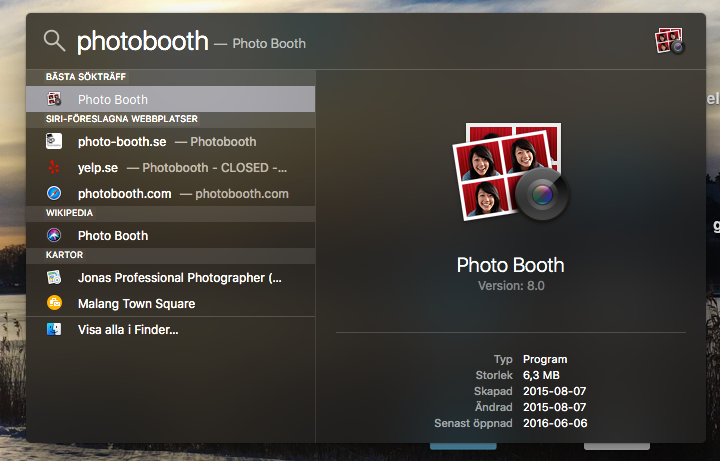The width and height of the screenshot is (720, 461).
Task: Open the photobooth.com website suggestion
Action: [171, 193]
